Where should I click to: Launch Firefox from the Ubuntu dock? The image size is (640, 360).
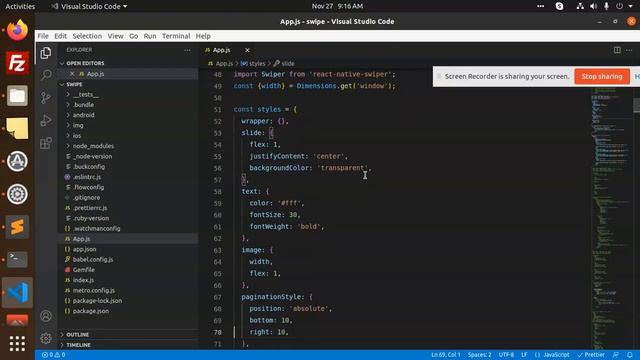pyautogui.click(x=17, y=30)
